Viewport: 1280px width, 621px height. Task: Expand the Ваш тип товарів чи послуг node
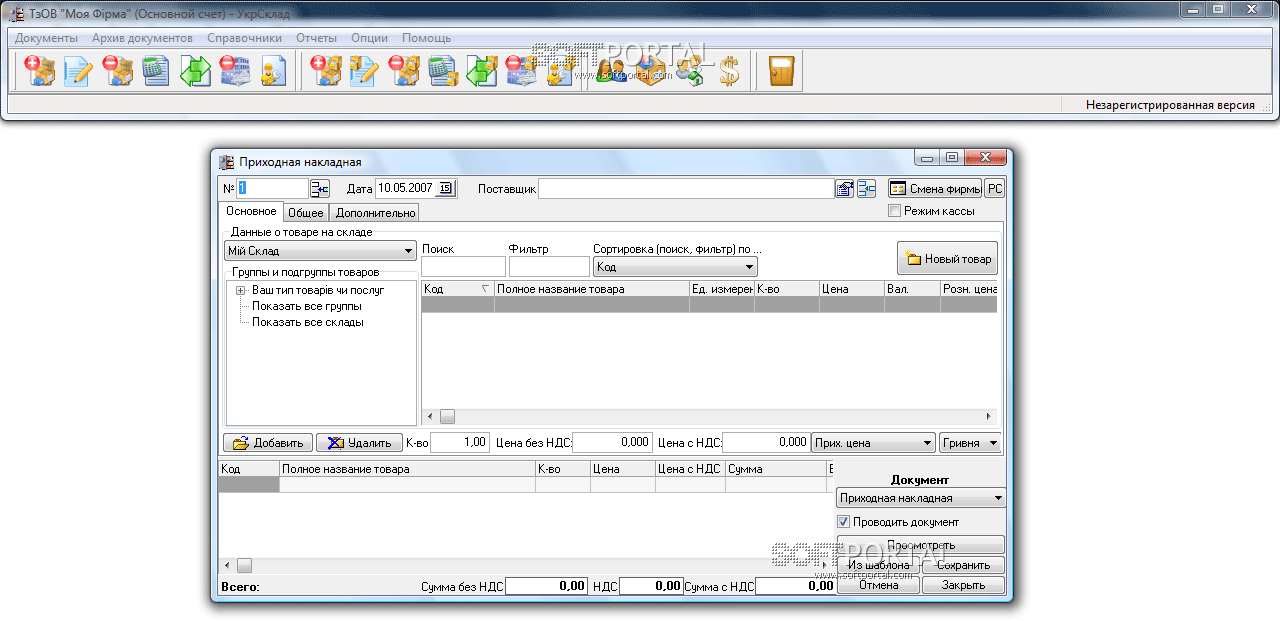[240, 290]
